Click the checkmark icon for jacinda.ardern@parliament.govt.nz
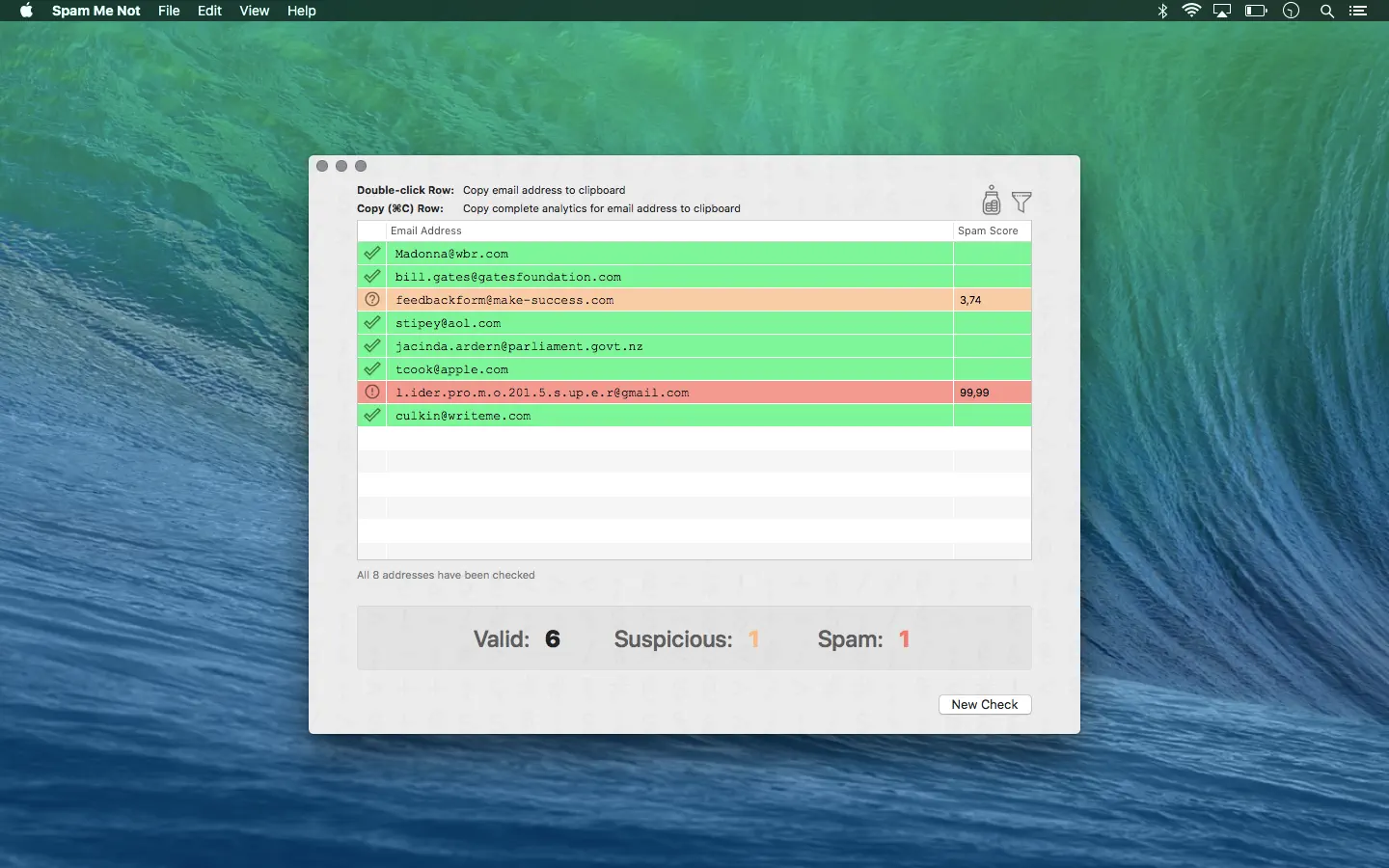 pyautogui.click(x=371, y=346)
